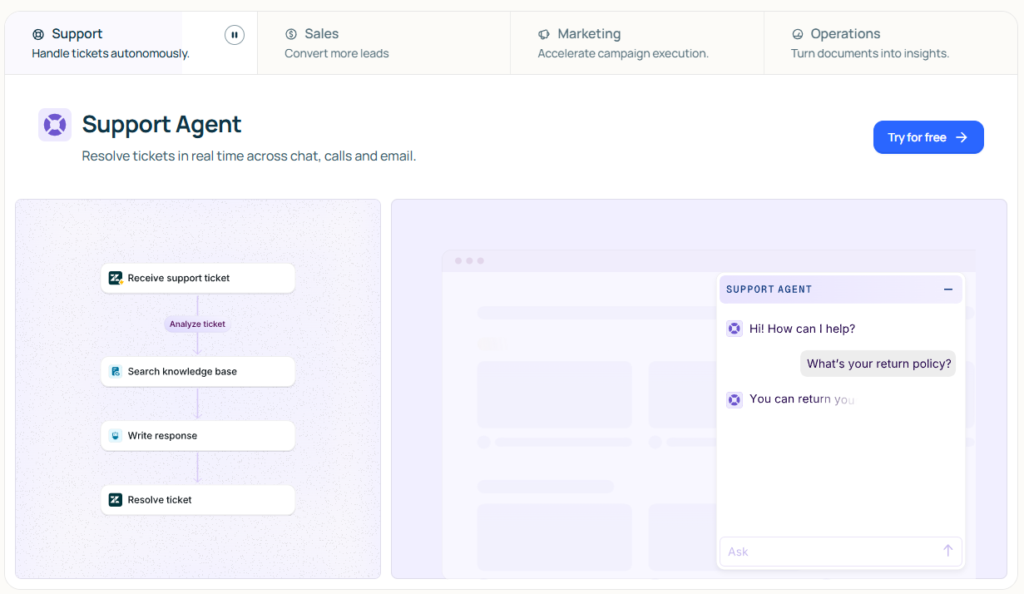This screenshot has height=594, width=1024.
Task: Click the send arrow in the chat input
Action: pyautogui.click(x=947, y=550)
